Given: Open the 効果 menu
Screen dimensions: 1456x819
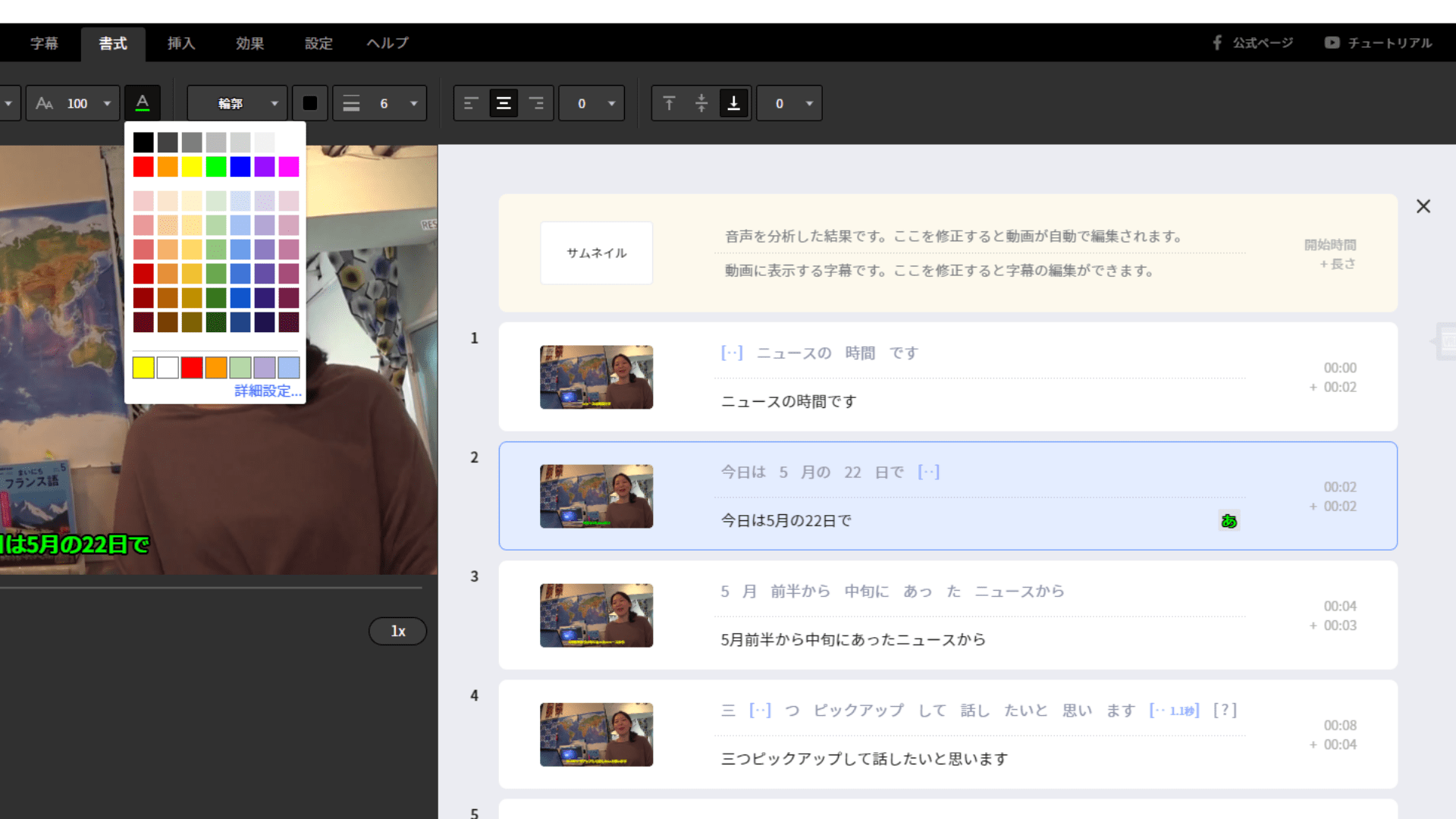Looking at the screenshot, I should tap(249, 43).
